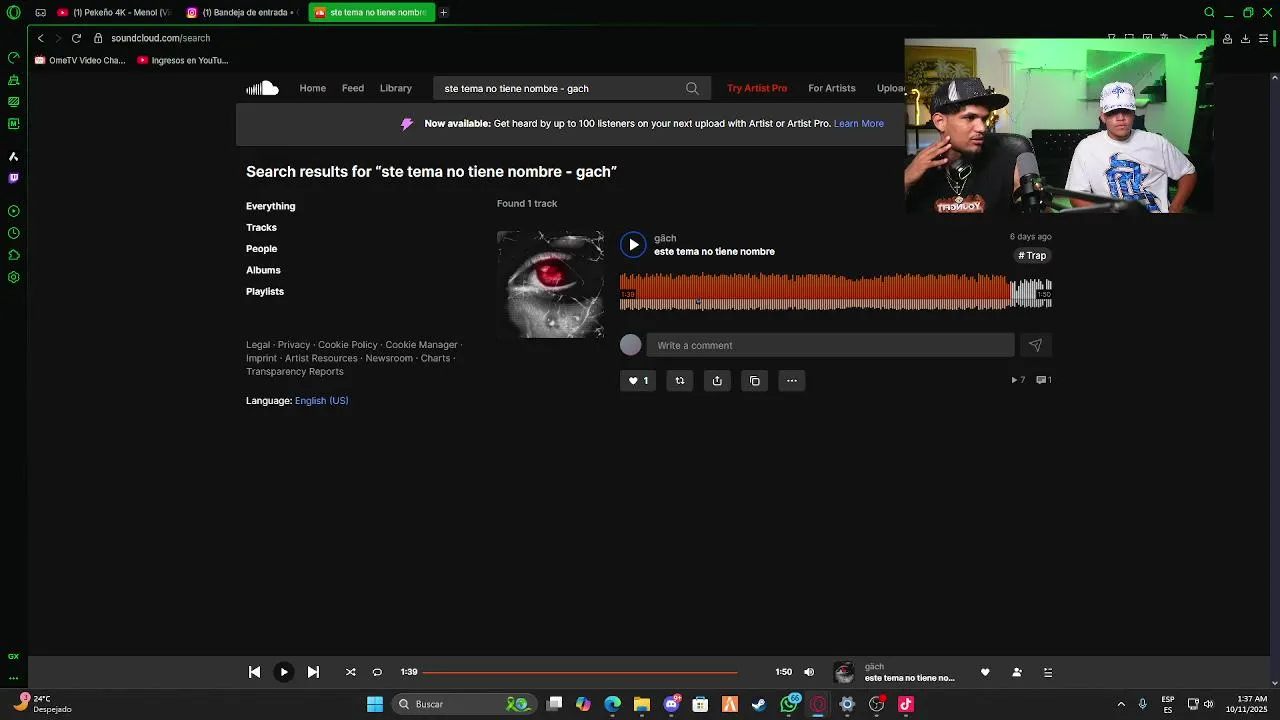The image size is (1280, 720).
Task: Open GX Corner gamepad icon in the tab bar
Action: coord(40,12)
